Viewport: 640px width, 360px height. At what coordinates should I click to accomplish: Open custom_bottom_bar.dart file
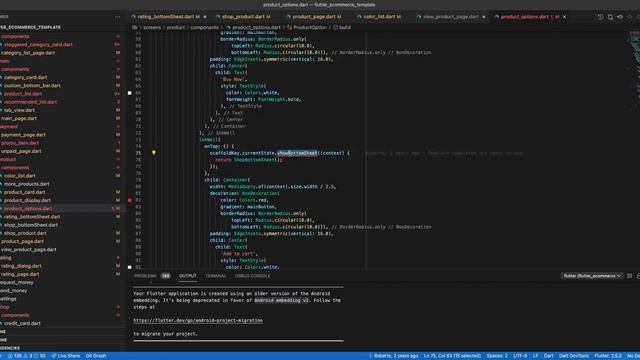click(x=32, y=85)
